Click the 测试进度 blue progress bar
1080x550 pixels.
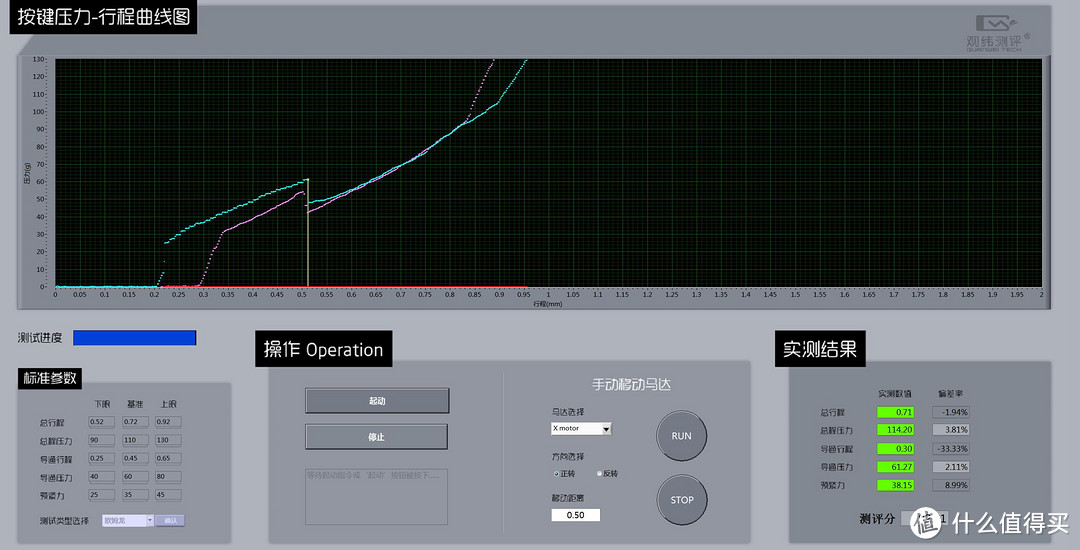click(x=134, y=338)
